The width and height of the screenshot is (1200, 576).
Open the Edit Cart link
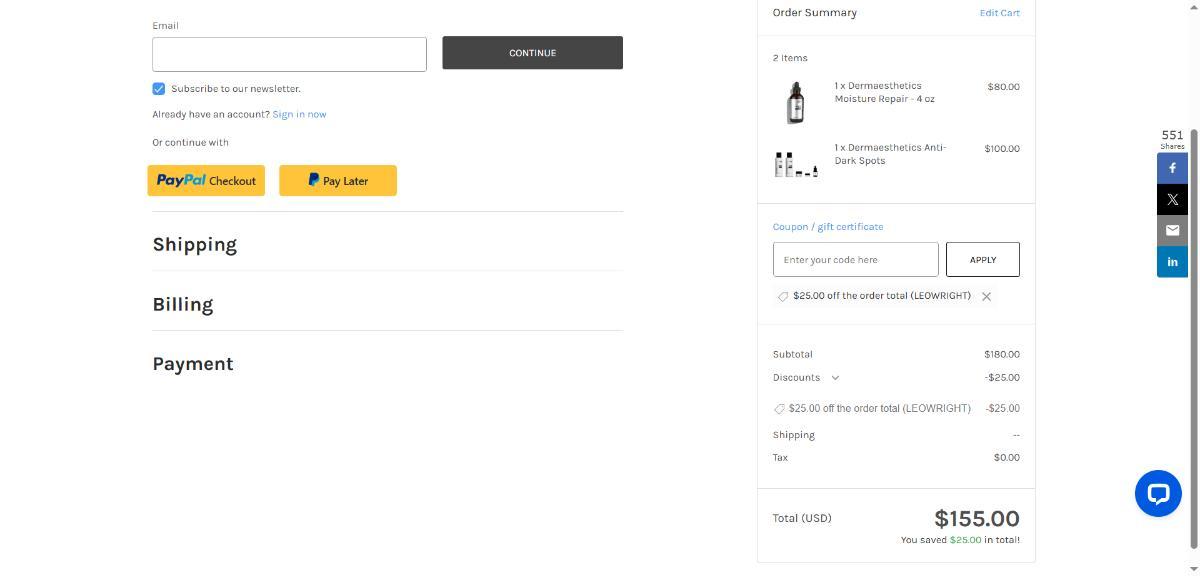999,13
